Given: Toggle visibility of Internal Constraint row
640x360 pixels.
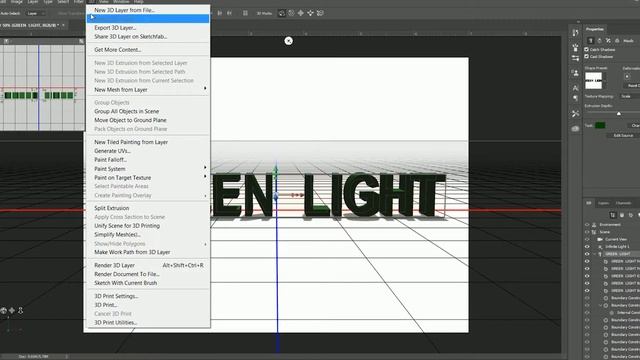Looking at the screenshot, I should point(587,313).
